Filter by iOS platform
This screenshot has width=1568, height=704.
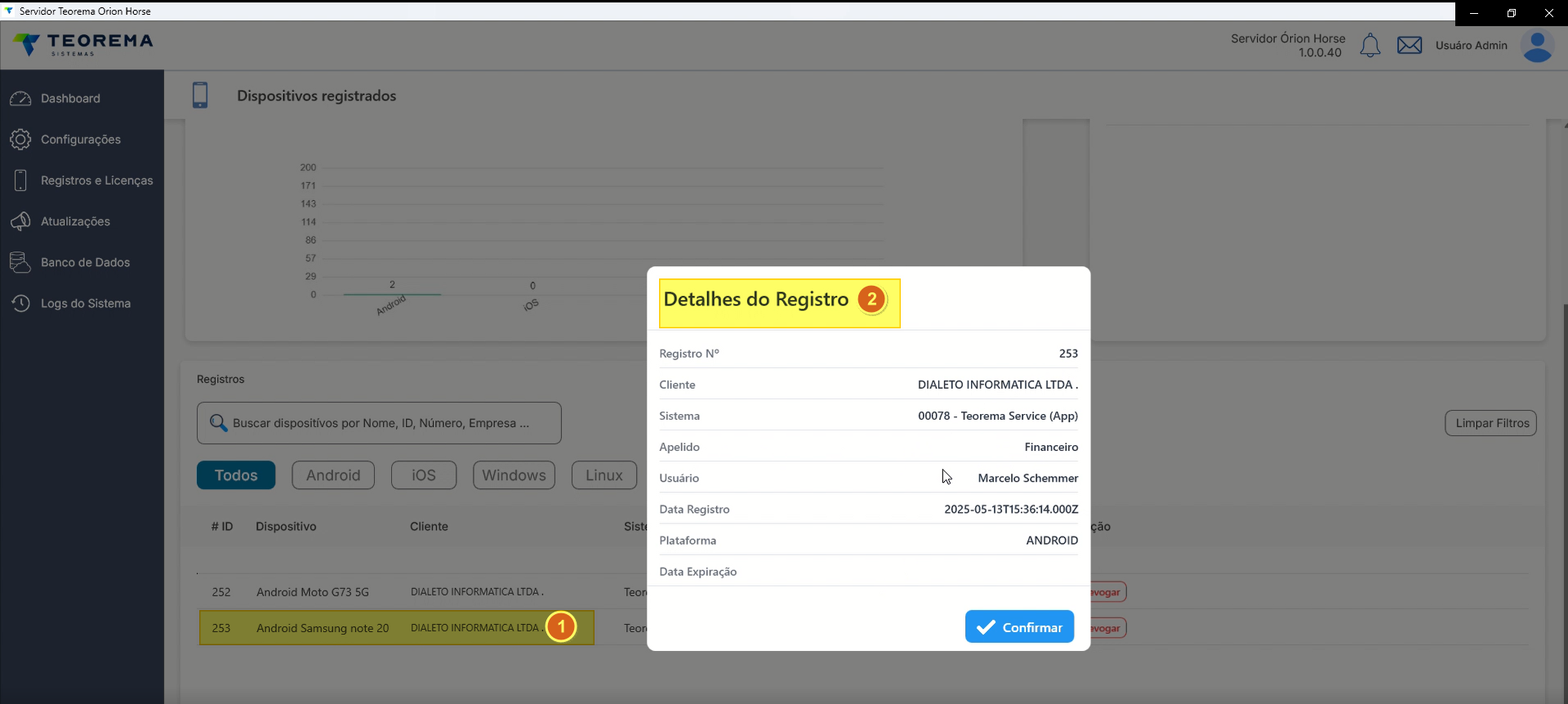click(x=424, y=475)
